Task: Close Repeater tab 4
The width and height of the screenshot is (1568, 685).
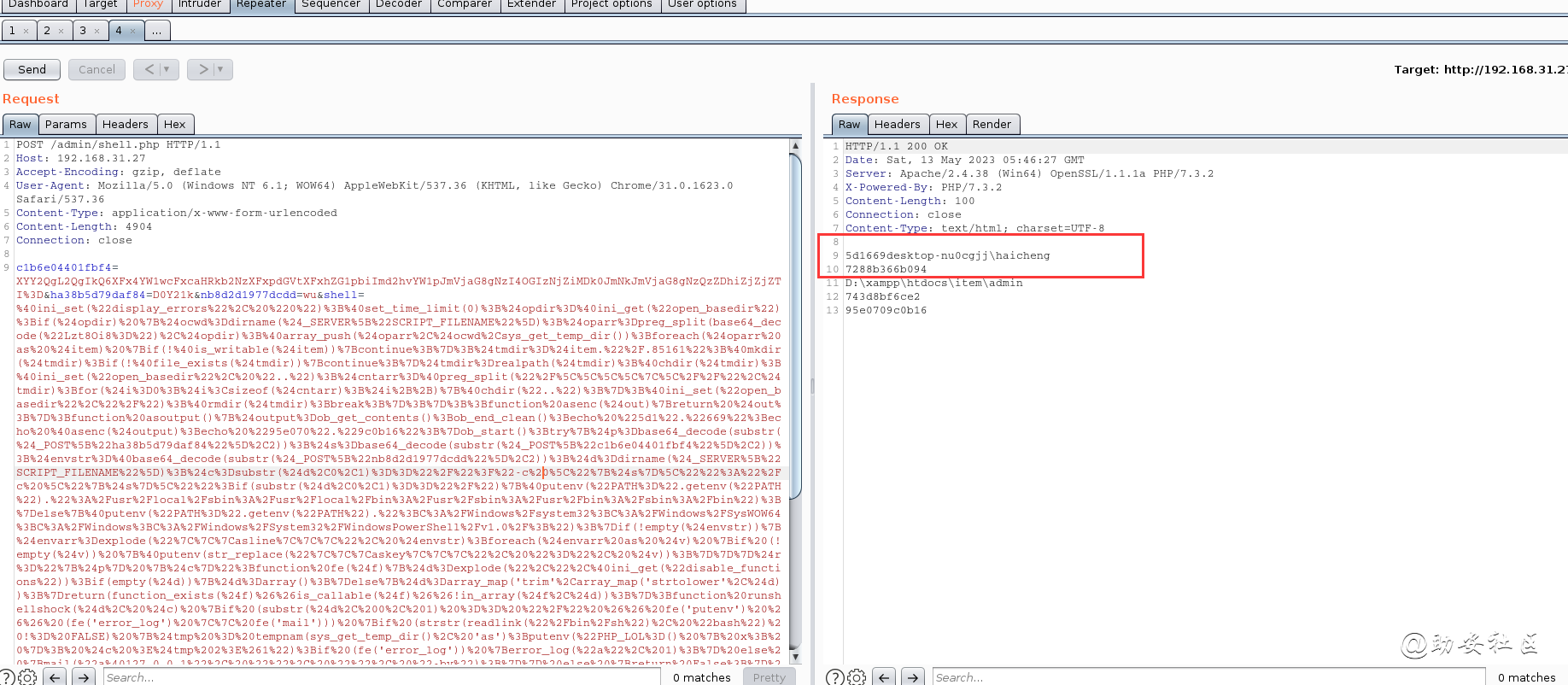Action: point(133,31)
